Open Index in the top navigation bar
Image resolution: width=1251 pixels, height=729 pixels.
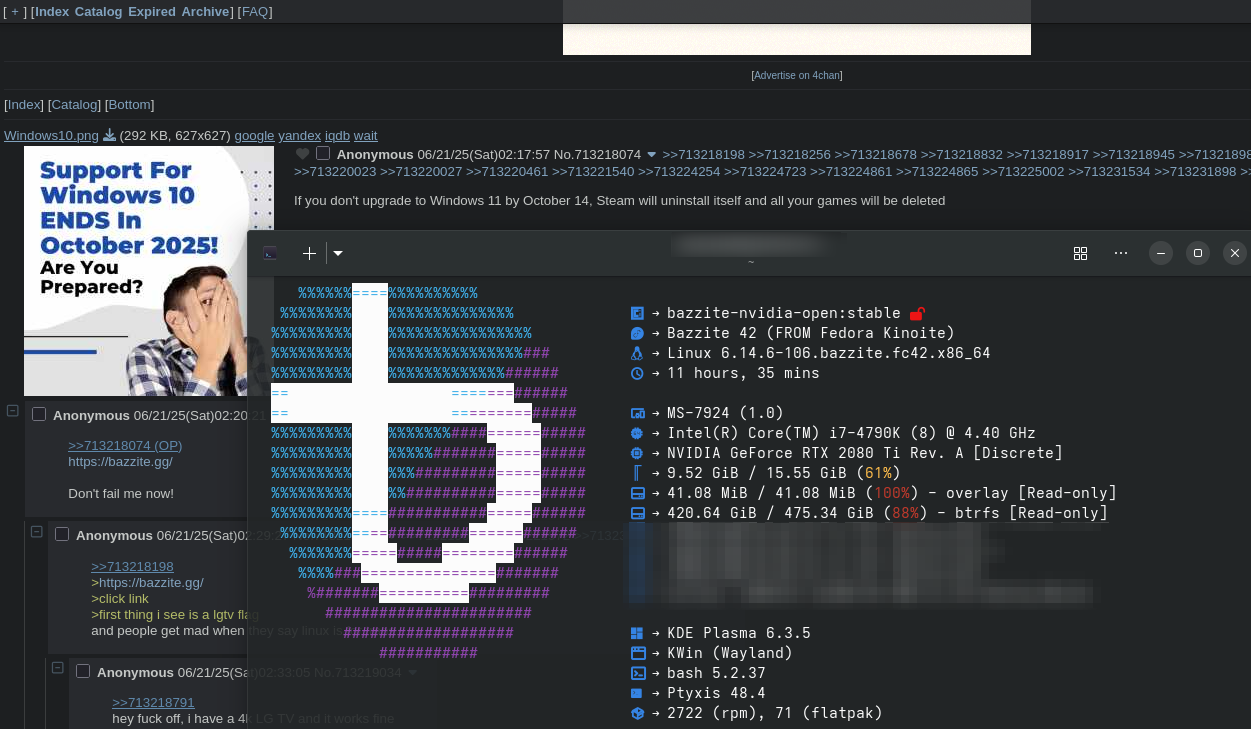[x=52, y=12]
